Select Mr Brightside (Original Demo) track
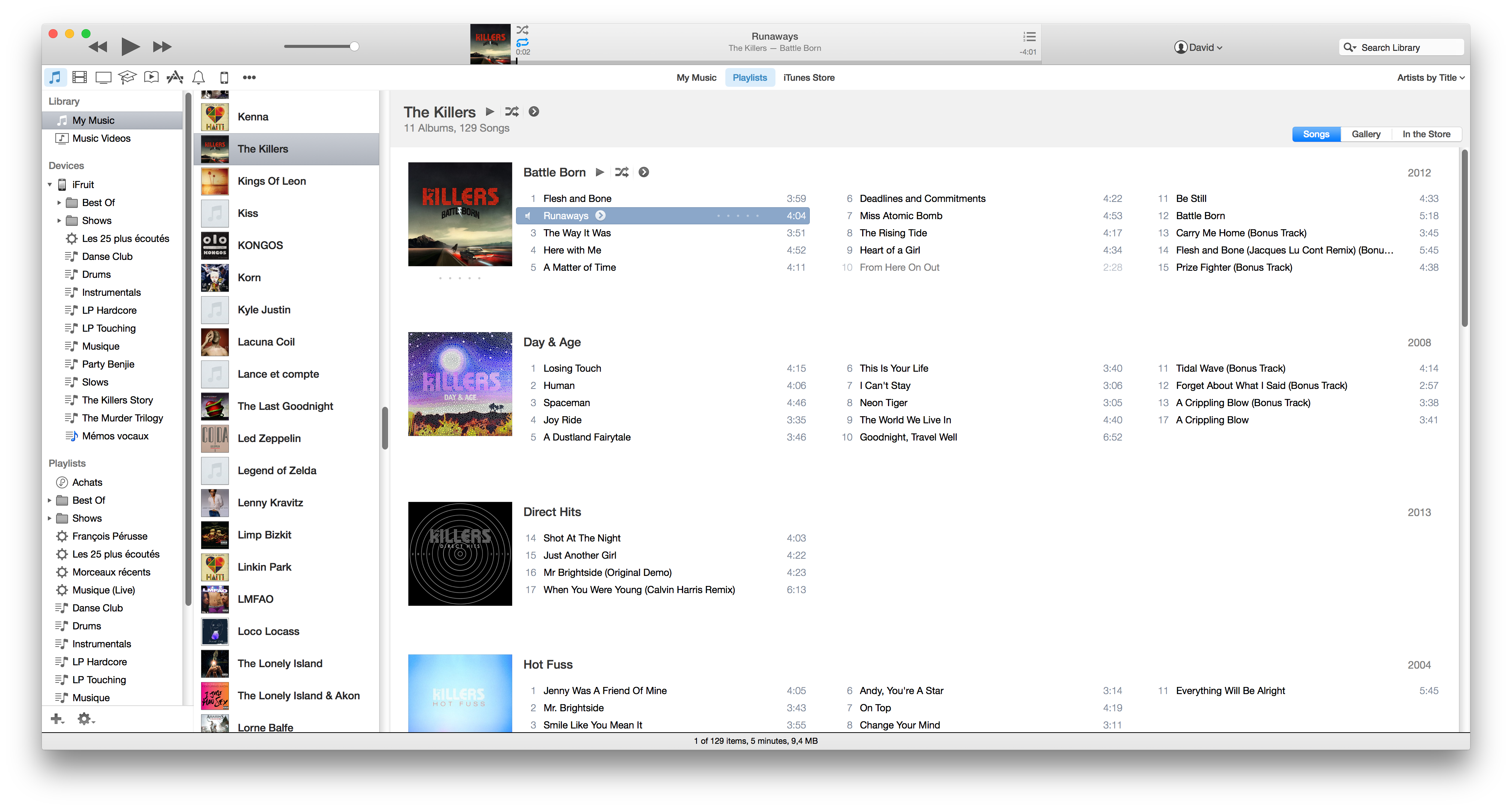This screenshot has height=810, width=1512. (607, 572)
